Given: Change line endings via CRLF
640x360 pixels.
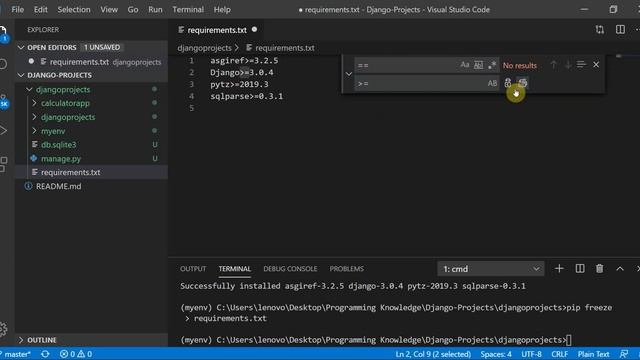Looking at the screenshot, I should (559, 354).
